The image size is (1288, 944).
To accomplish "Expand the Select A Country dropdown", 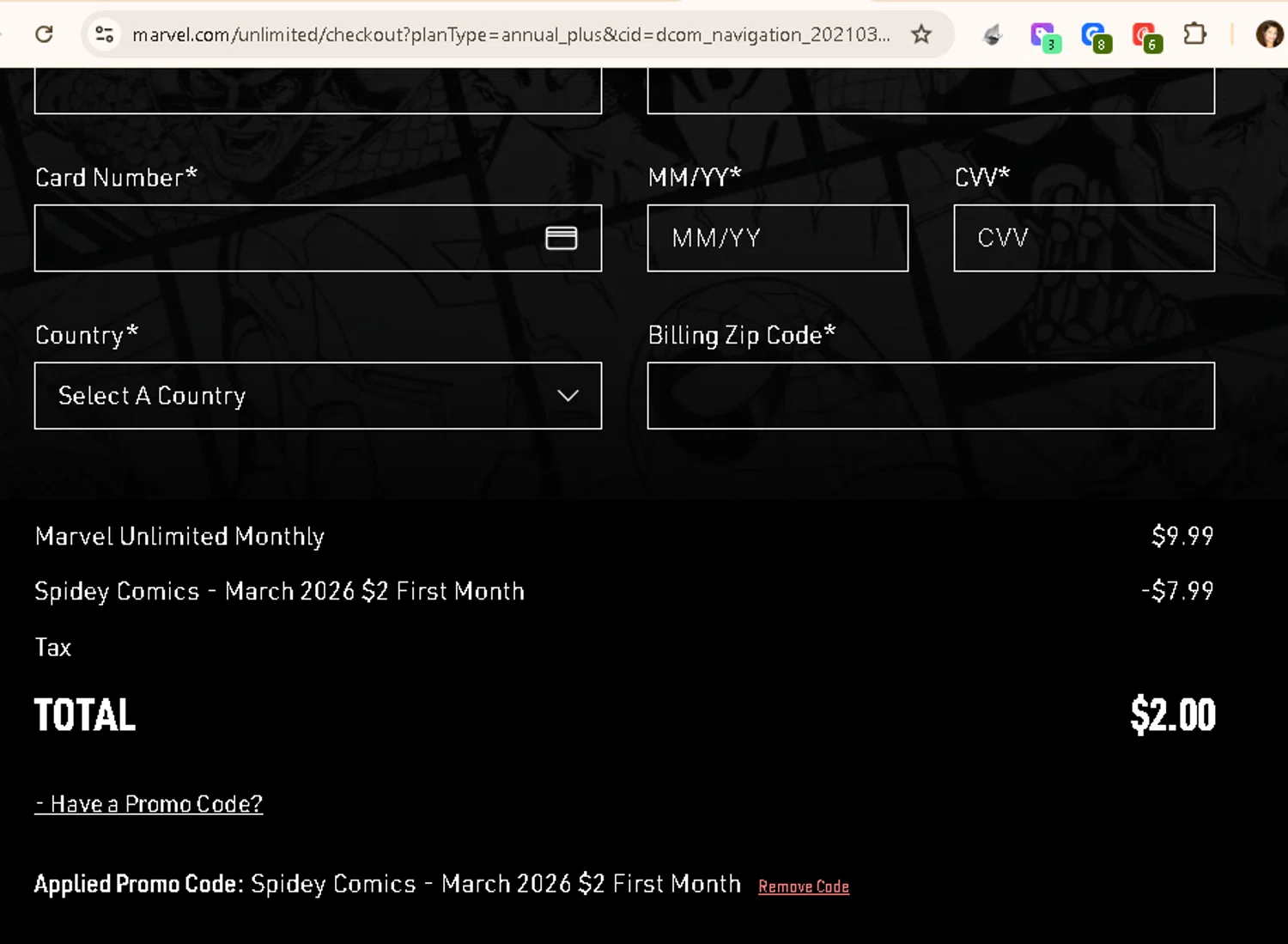I will [x=318, y=395].
